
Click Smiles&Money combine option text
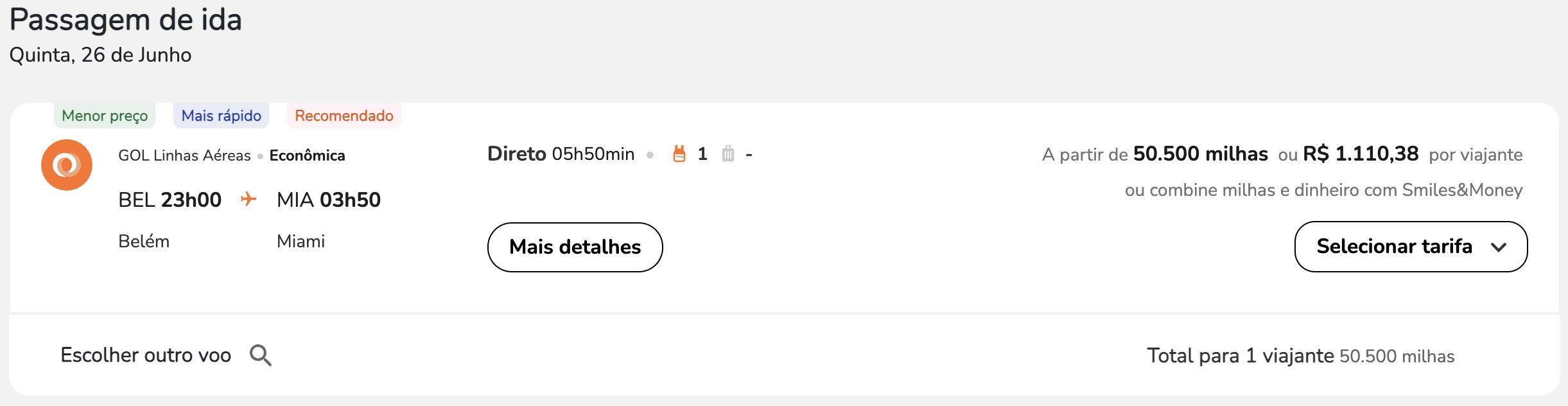tap(1323, 190)
